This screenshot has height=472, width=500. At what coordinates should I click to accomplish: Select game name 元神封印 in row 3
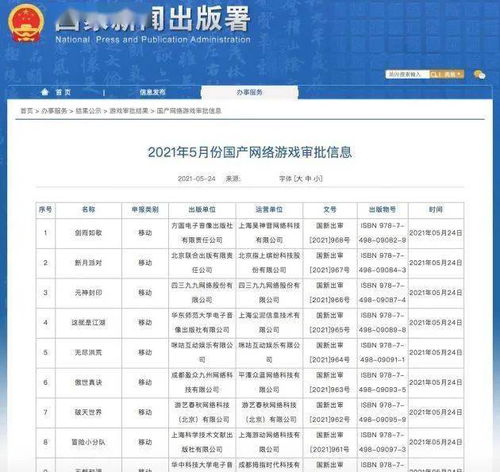pyautogui.click(x=88, y=293)
